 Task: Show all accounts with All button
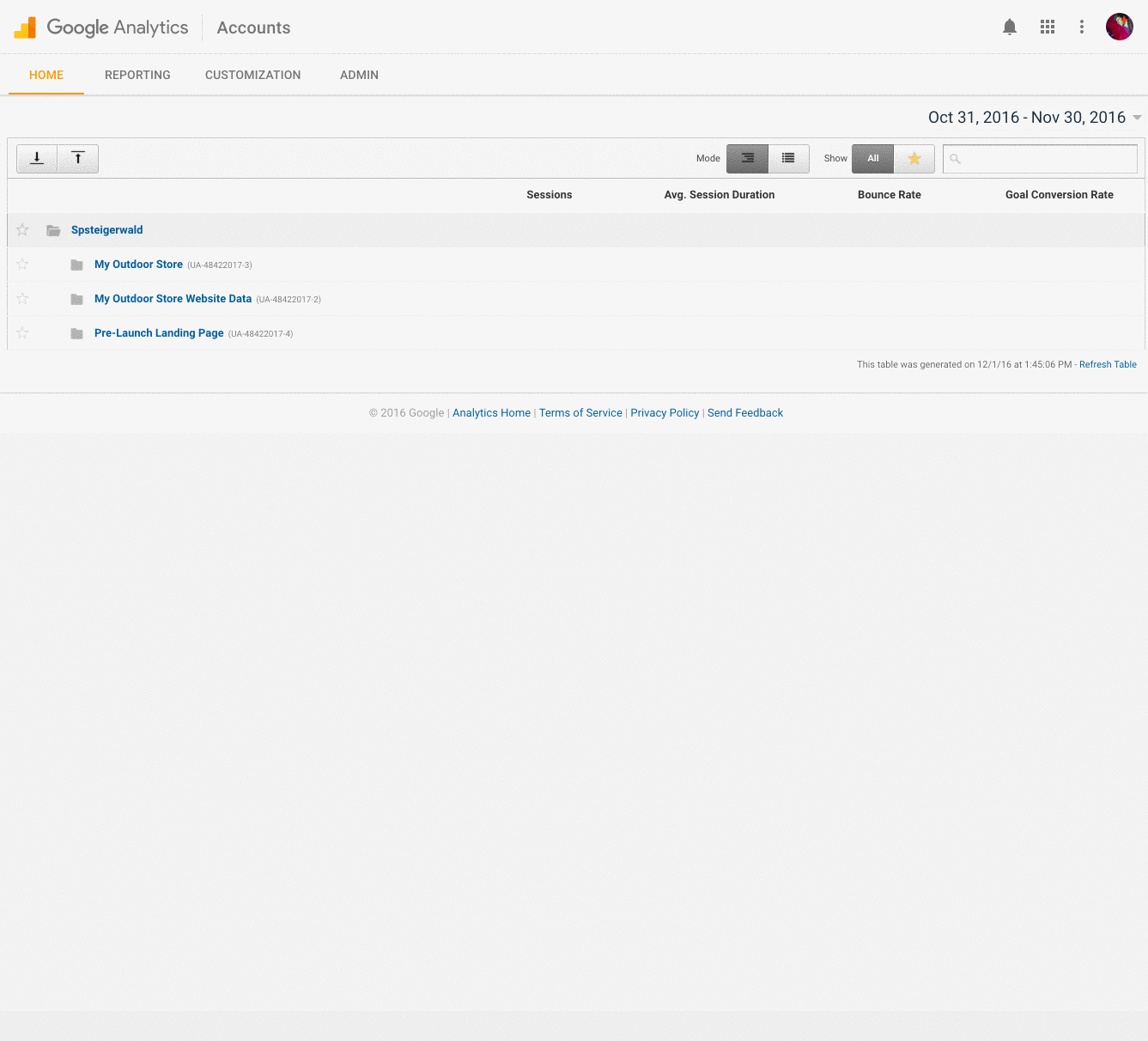pos(872,158)
